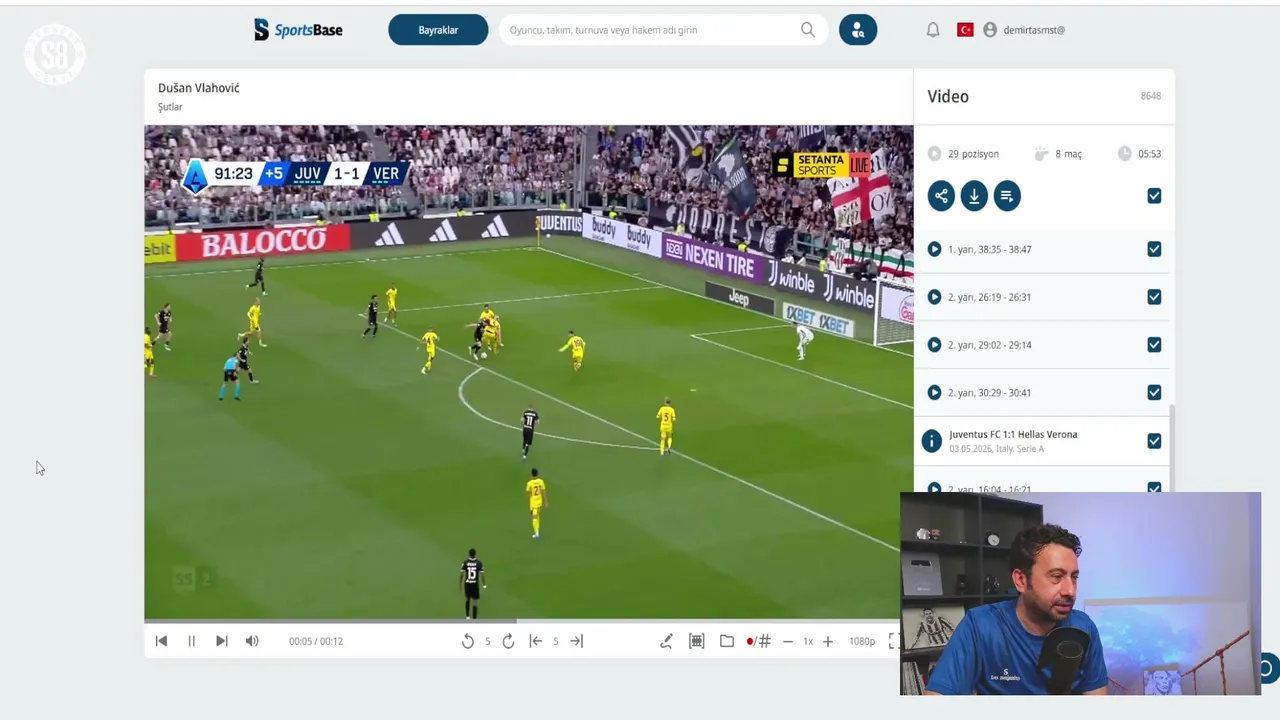Decrease playback speed with minus
Viewport: 1280px width, 720px height.
(788, 641)
